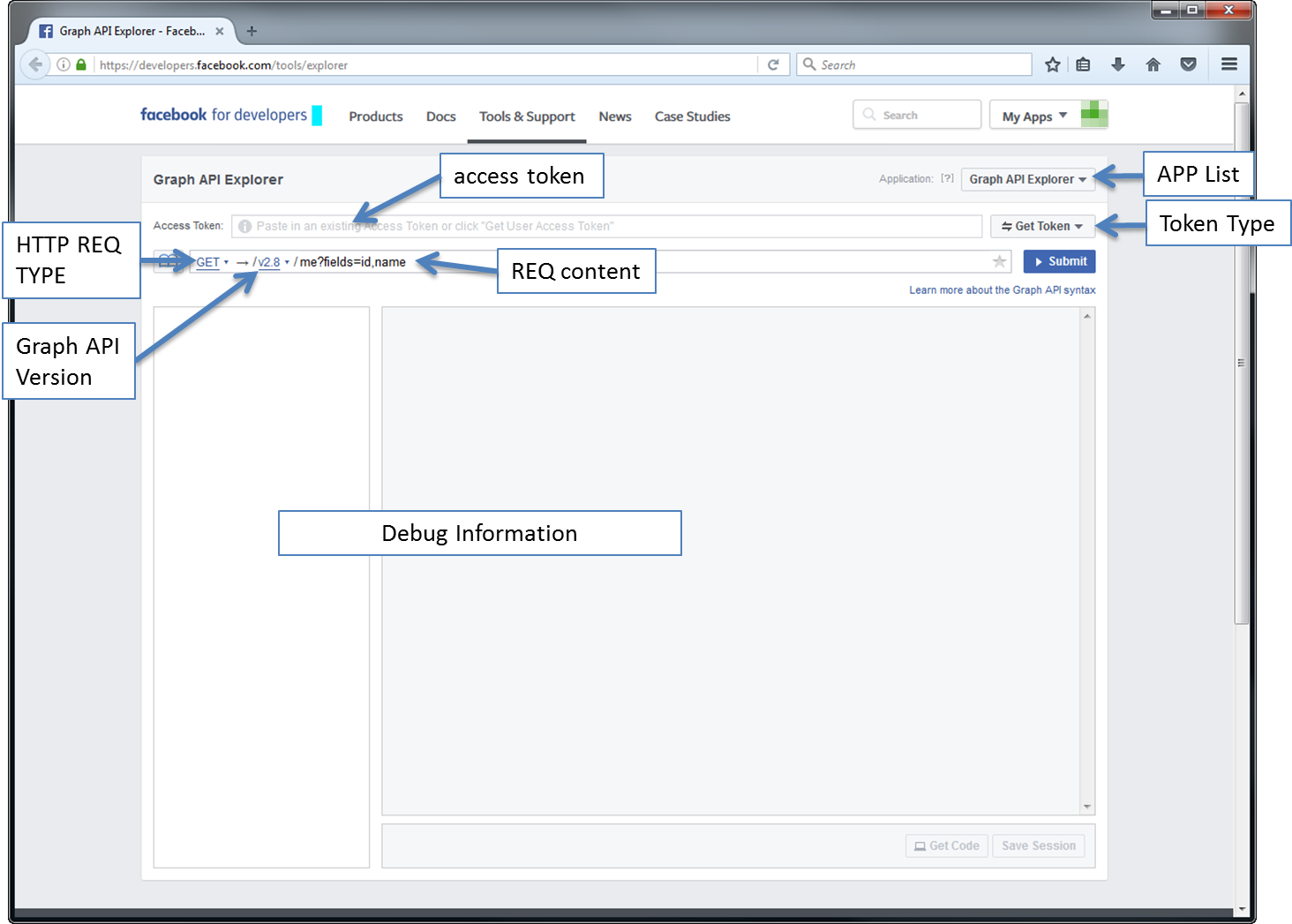Star the current query as favorite

tap(999, 261)
